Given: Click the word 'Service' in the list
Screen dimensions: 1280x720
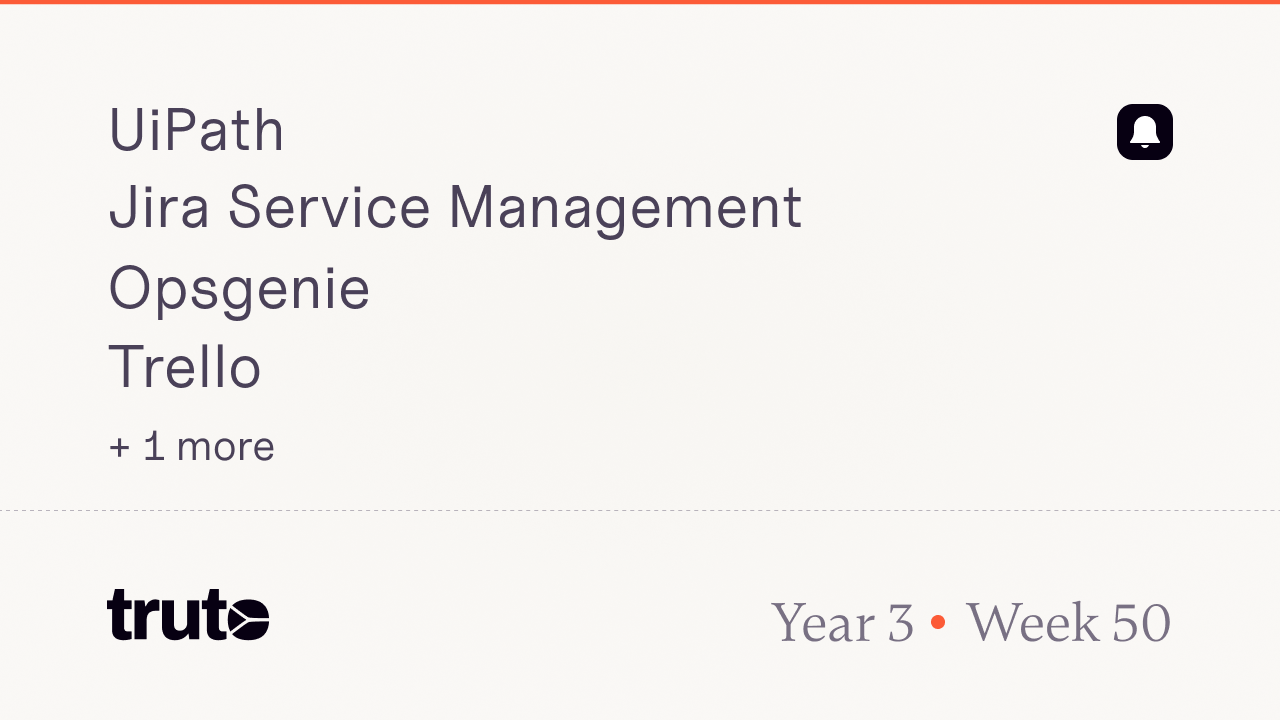Looking at the screenshot, I should [x=329, y=208].
